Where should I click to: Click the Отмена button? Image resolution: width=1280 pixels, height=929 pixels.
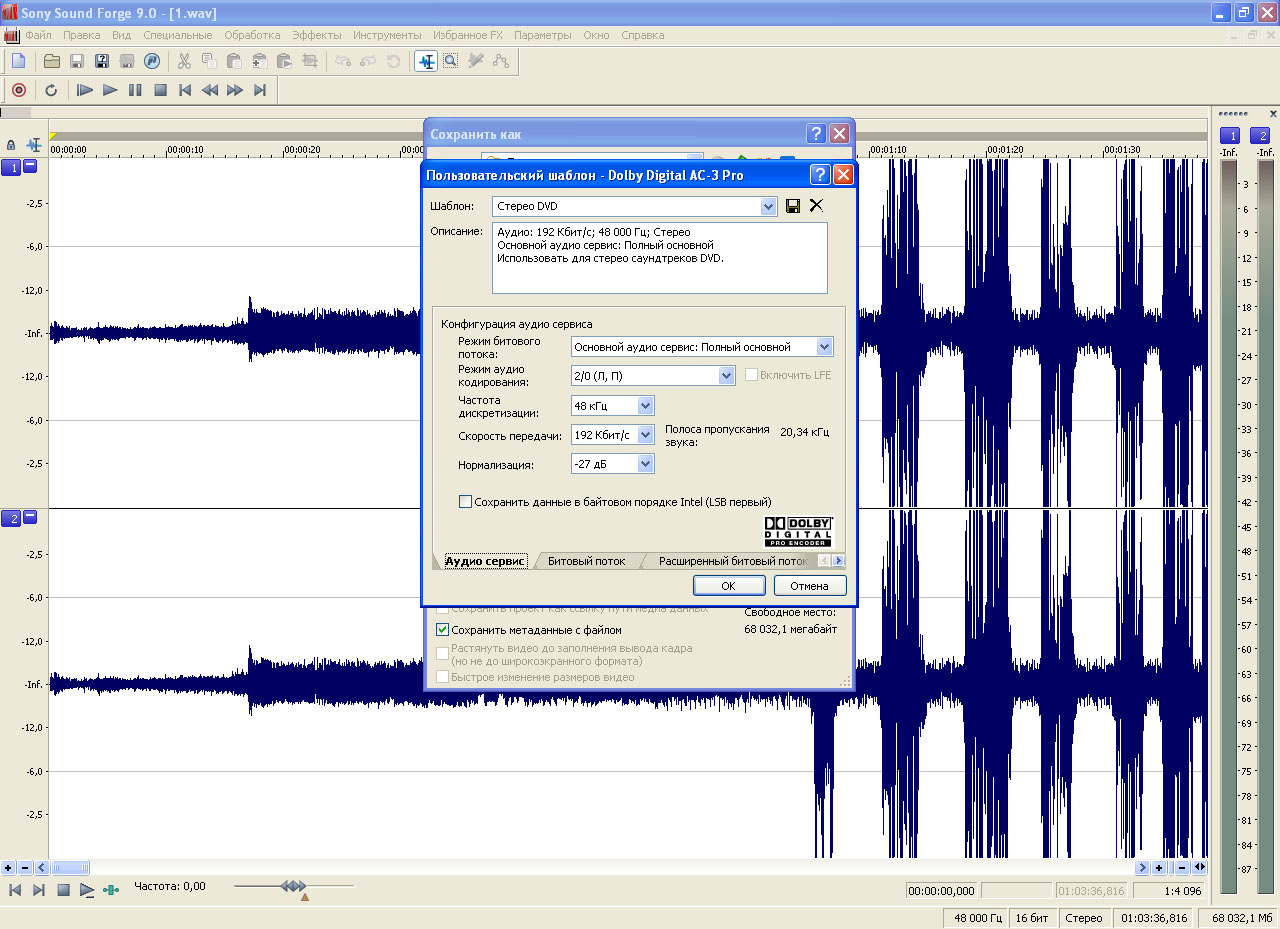809,586
